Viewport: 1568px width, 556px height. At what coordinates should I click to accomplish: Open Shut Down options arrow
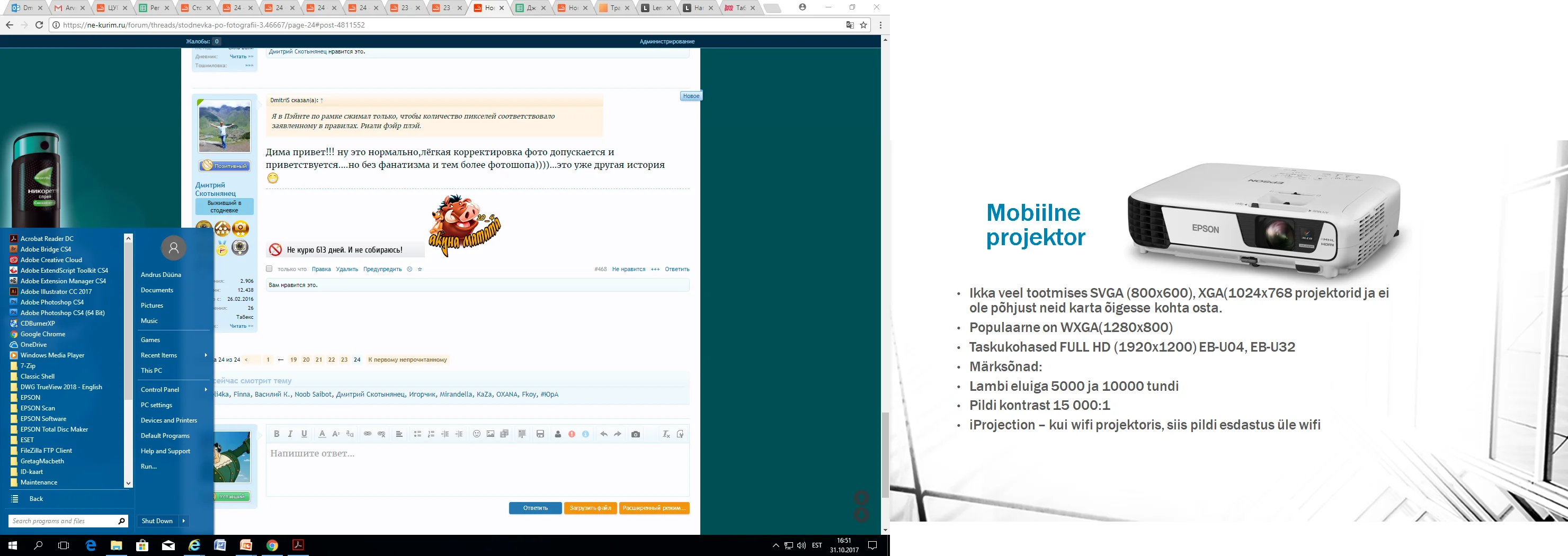pos(183,521)
